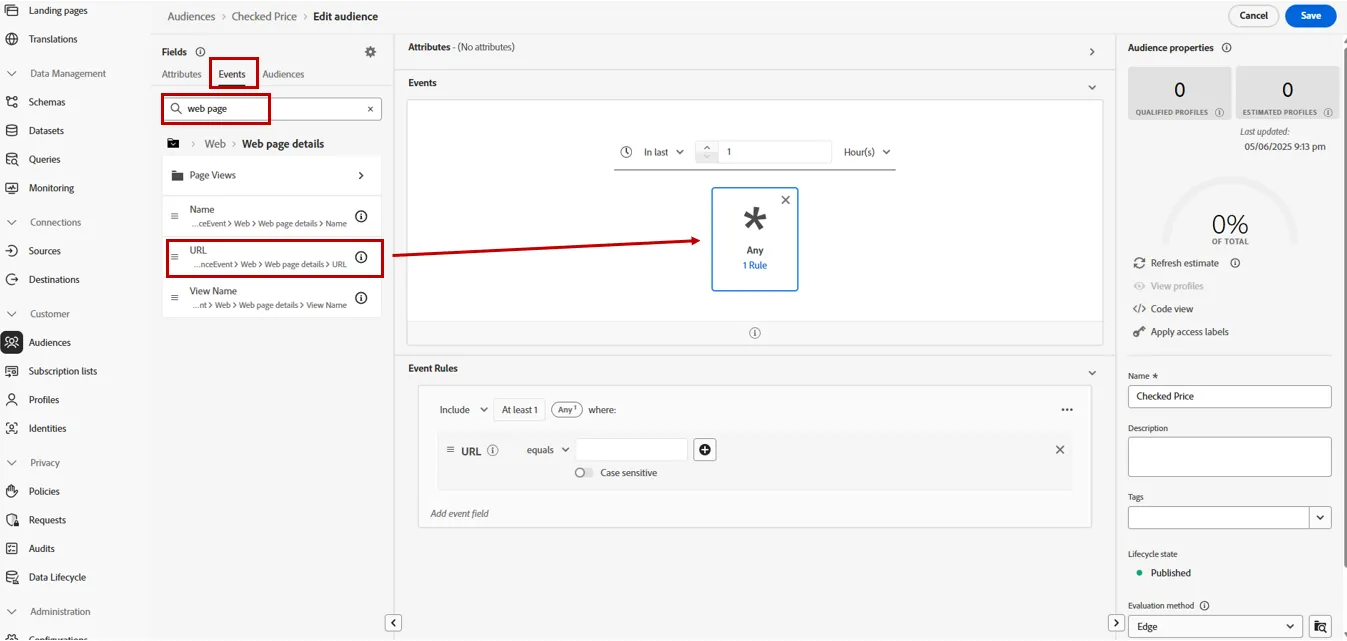Collapse the Data Management sidebar group
This screenshot has height=641, width=1347.
(x=12, y=74)
